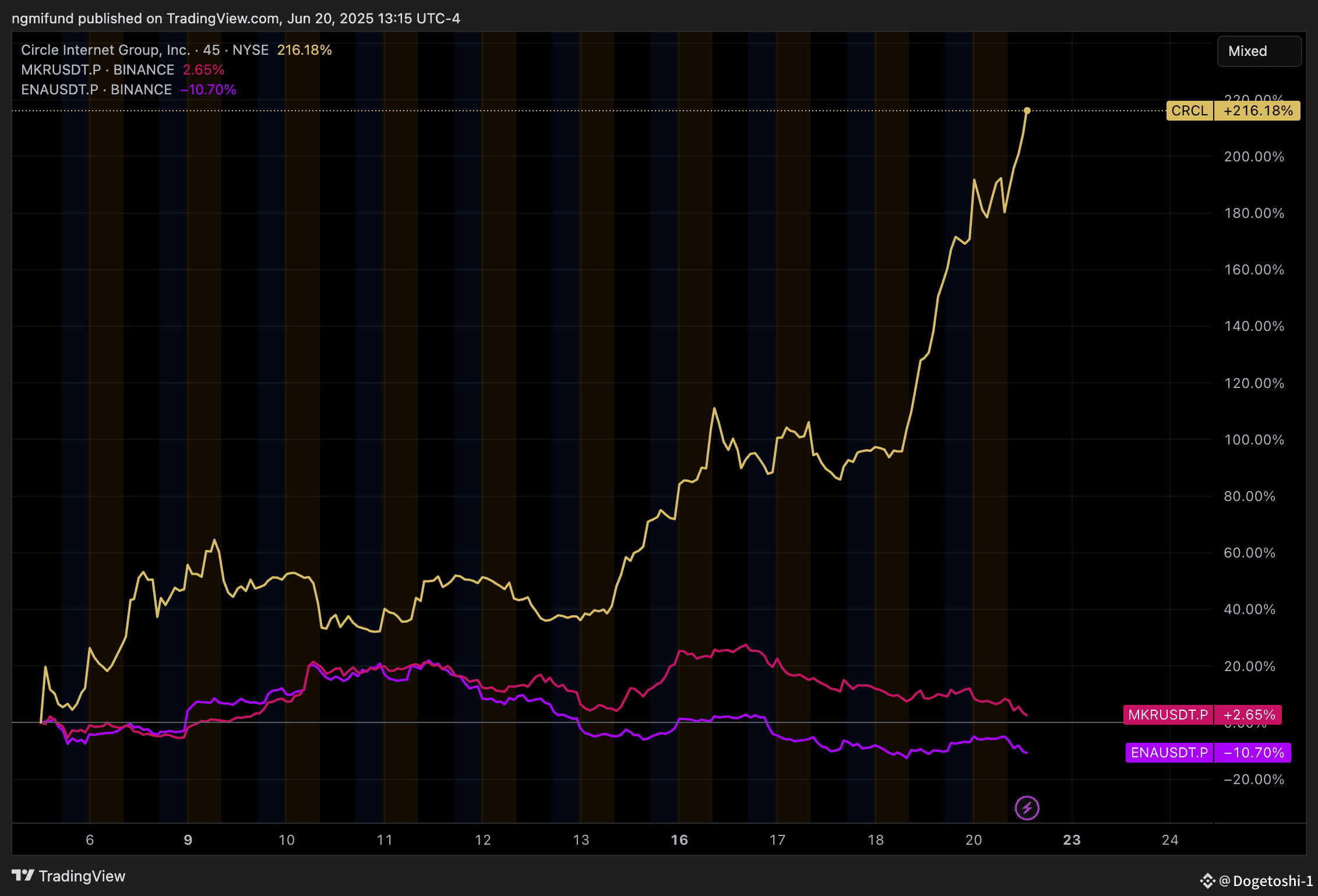Click the 160.00% price axis label
This screenshot has height=896, width=1318.
[x=1254, y=270]
